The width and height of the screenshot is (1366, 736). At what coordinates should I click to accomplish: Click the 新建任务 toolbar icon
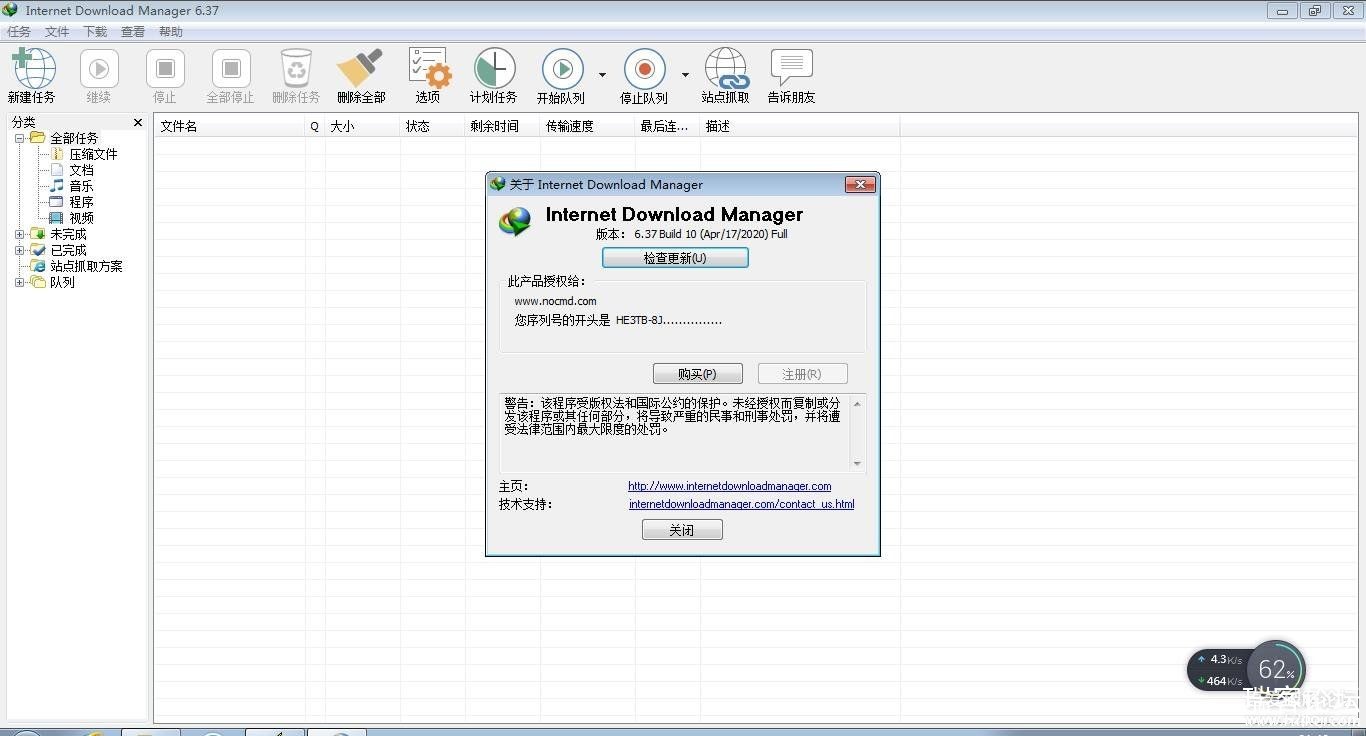point(33,69)
